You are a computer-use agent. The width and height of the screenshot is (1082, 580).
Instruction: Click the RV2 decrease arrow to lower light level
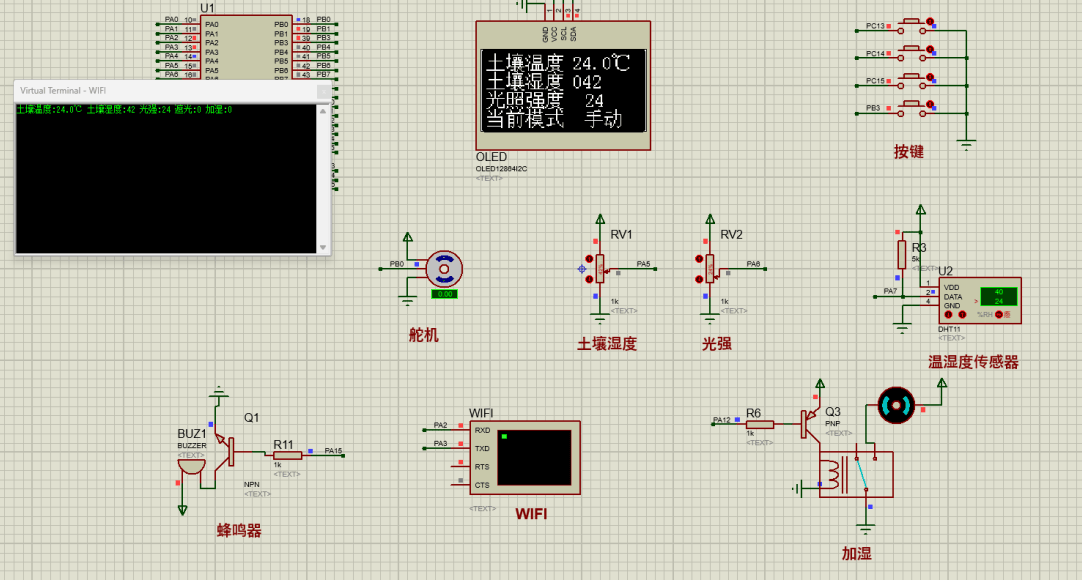(x=700, y=279)
